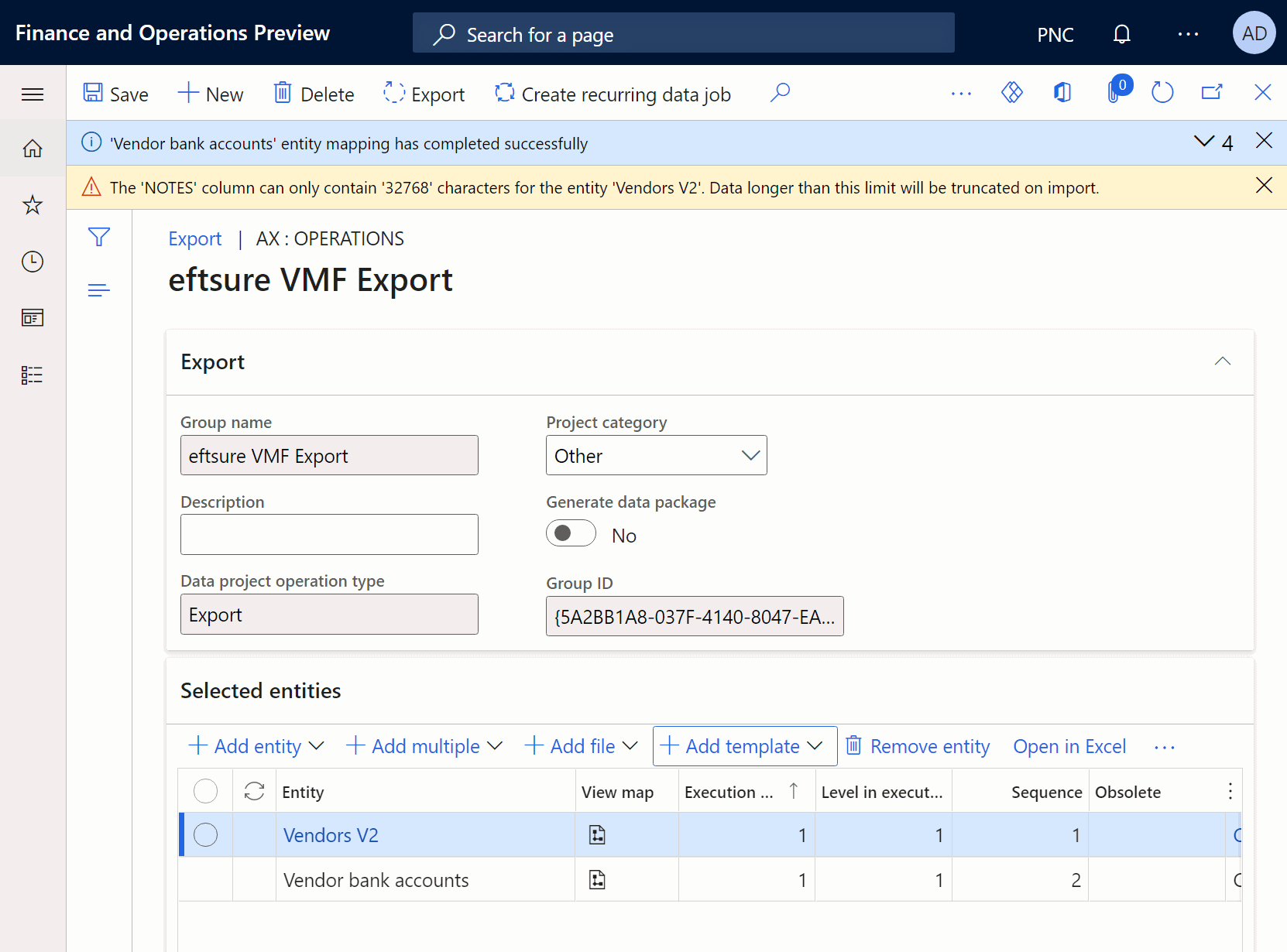Open grid column options vertical dots

(x=1230, y=791)
